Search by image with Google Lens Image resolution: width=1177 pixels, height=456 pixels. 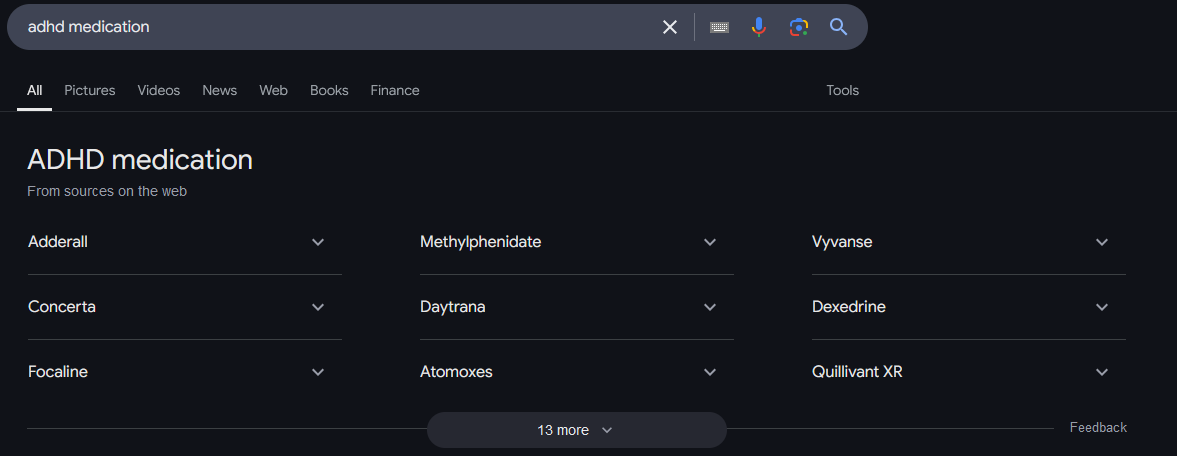tap(798, 27)
